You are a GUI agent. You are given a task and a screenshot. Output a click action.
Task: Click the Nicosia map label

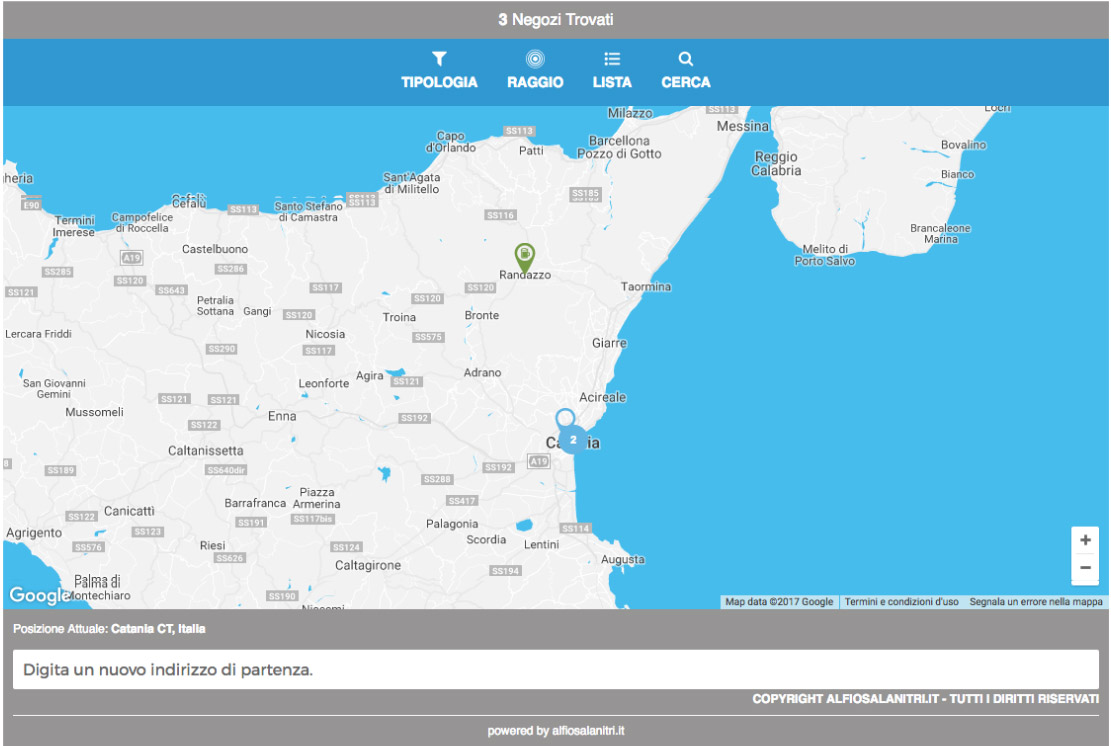coord(325,334)
